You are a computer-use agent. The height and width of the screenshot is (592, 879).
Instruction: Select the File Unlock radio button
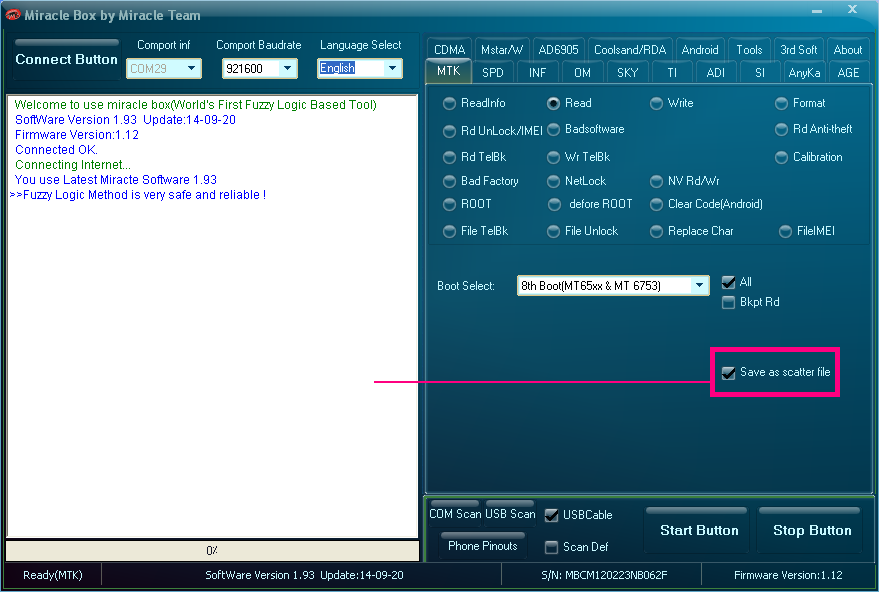[553, 232]
